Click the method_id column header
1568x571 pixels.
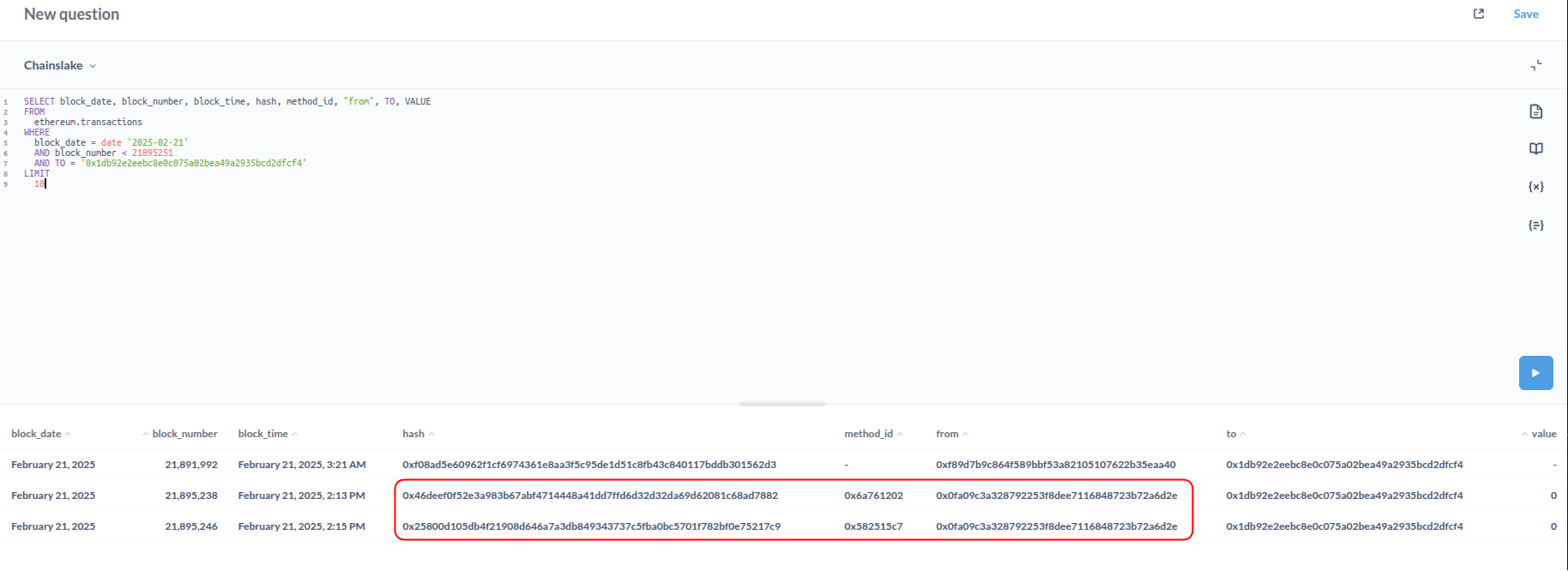(x=868, y=434)
